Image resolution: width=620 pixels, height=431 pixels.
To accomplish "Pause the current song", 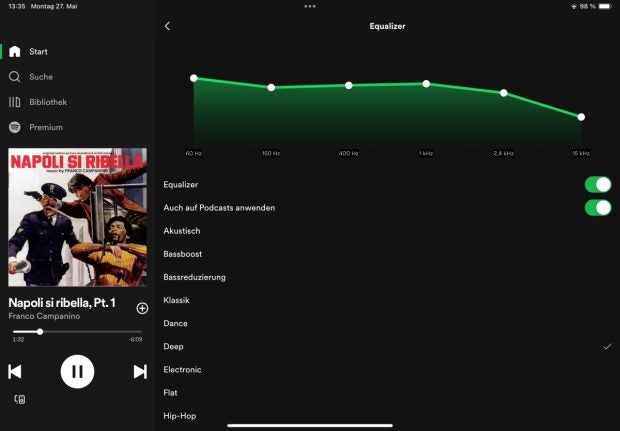I will pyautogui.click(x=77, y=372).
